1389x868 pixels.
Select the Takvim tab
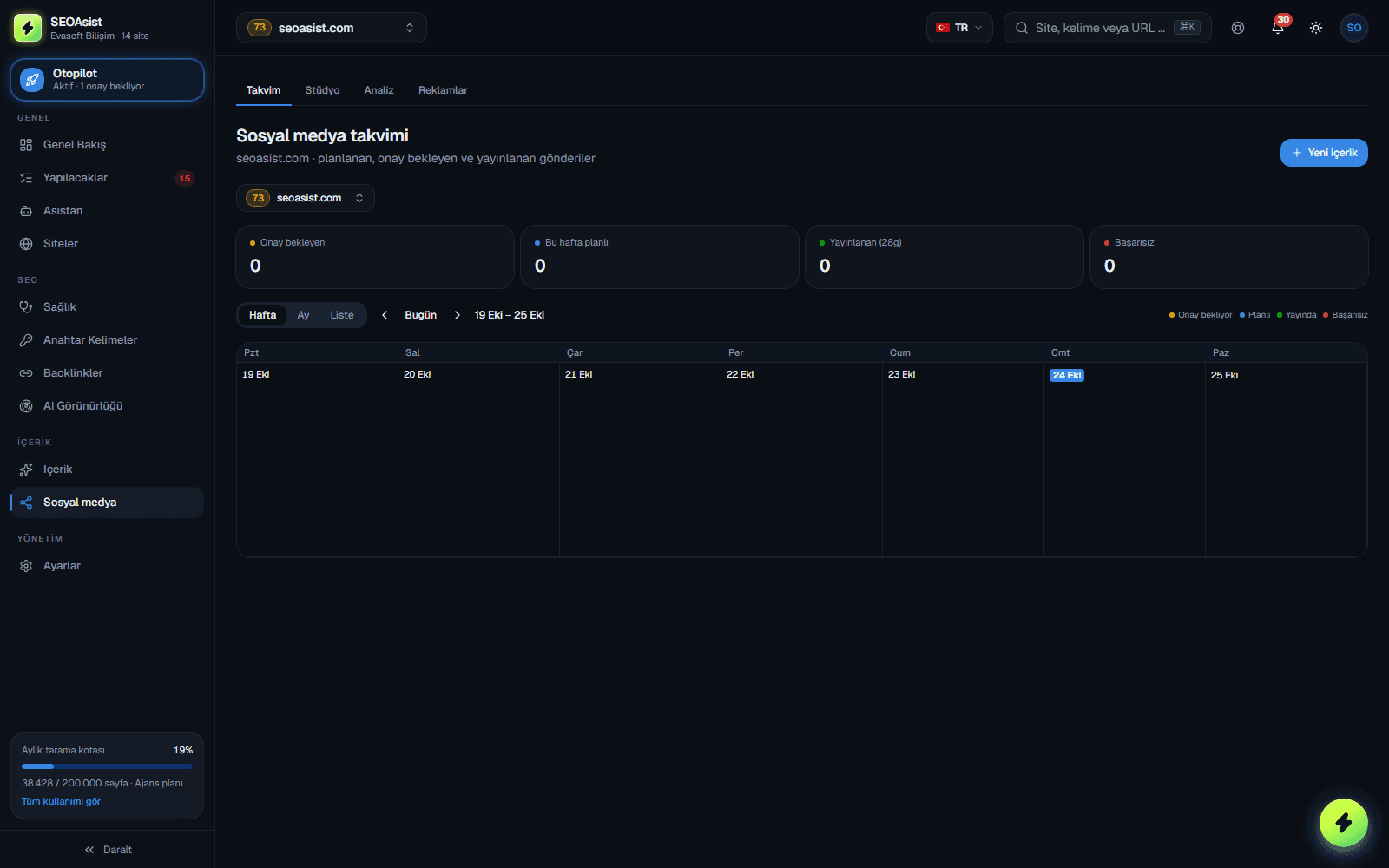coord(263,90)
